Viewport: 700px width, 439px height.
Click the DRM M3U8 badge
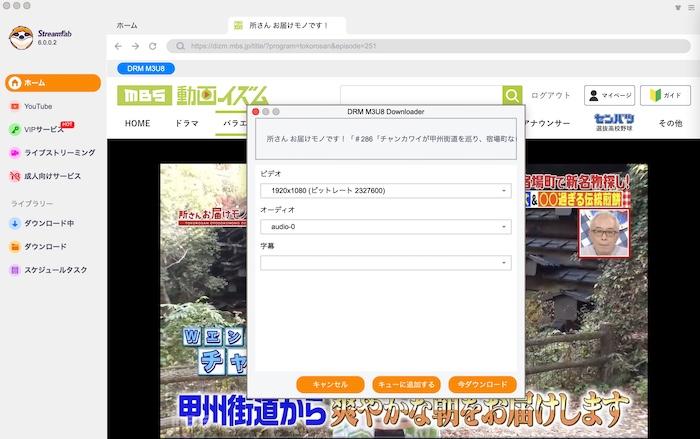click(146, 68)
